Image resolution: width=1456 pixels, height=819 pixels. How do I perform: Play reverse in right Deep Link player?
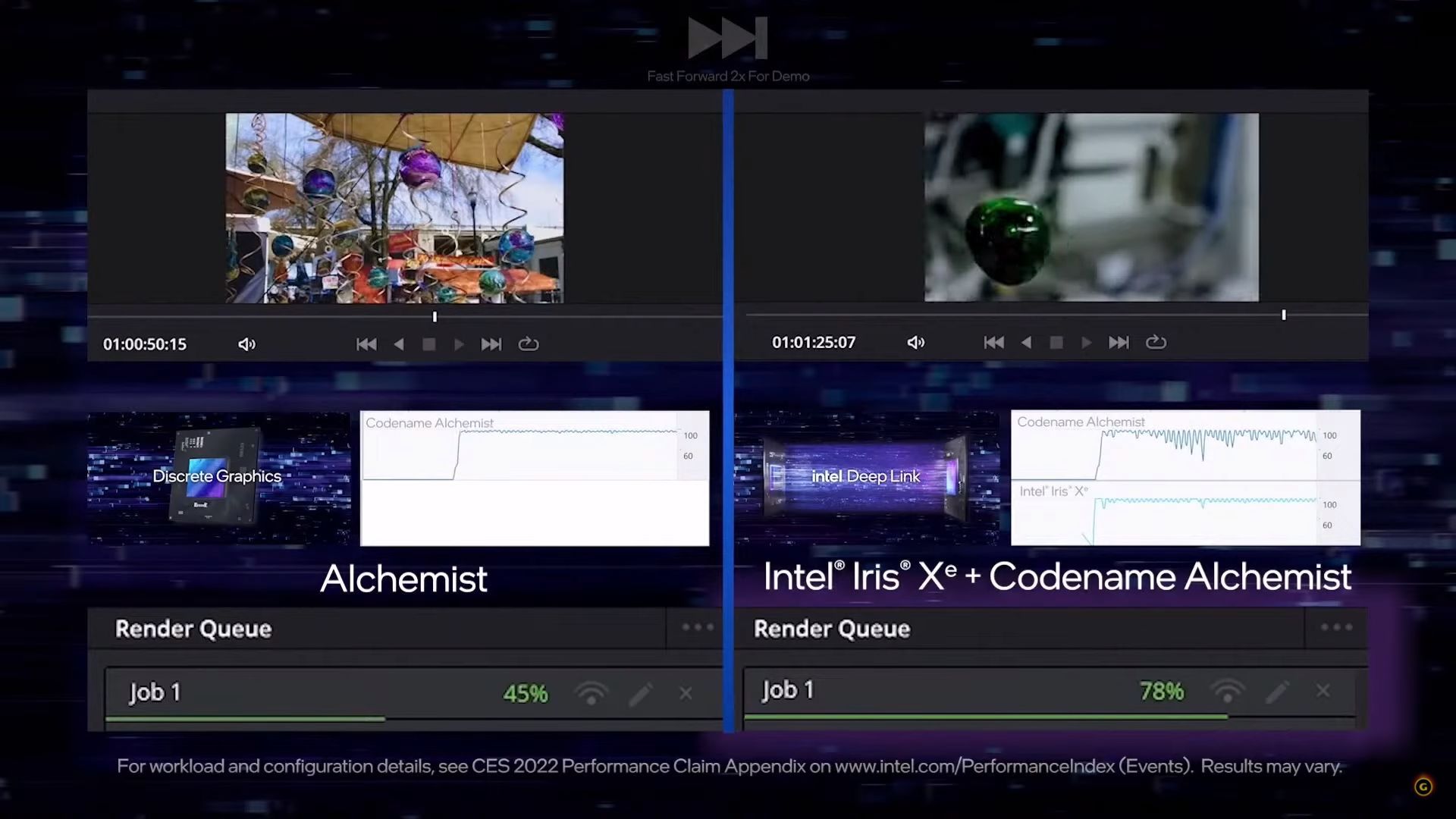(x=1026, y=343)
